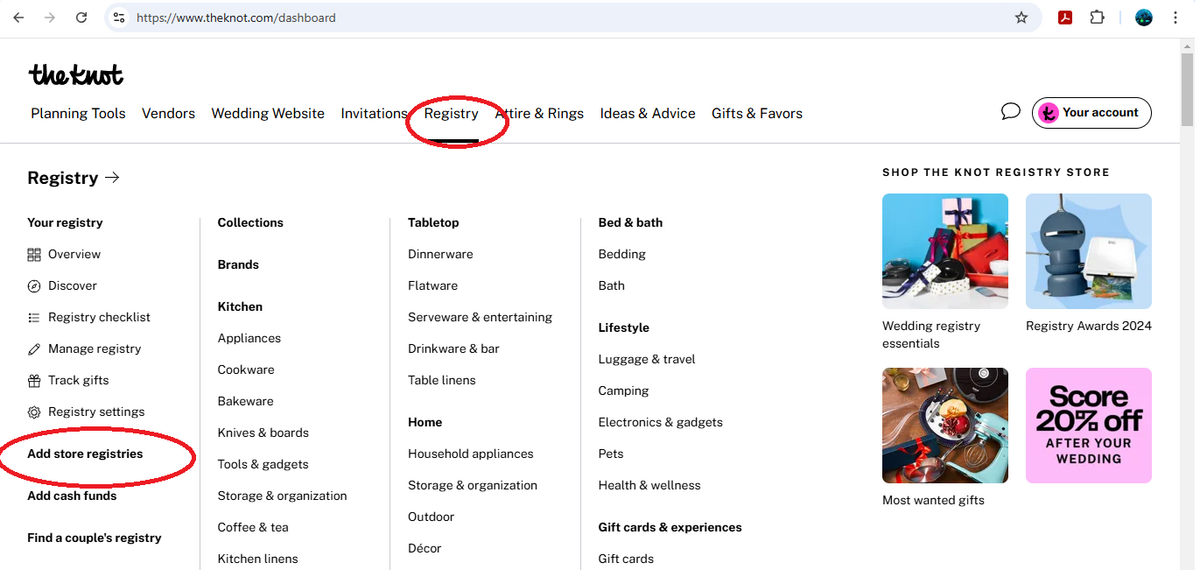Click the Track gifts gift box icon
This screenshot has width=1200, height=570.
point(34,381)
